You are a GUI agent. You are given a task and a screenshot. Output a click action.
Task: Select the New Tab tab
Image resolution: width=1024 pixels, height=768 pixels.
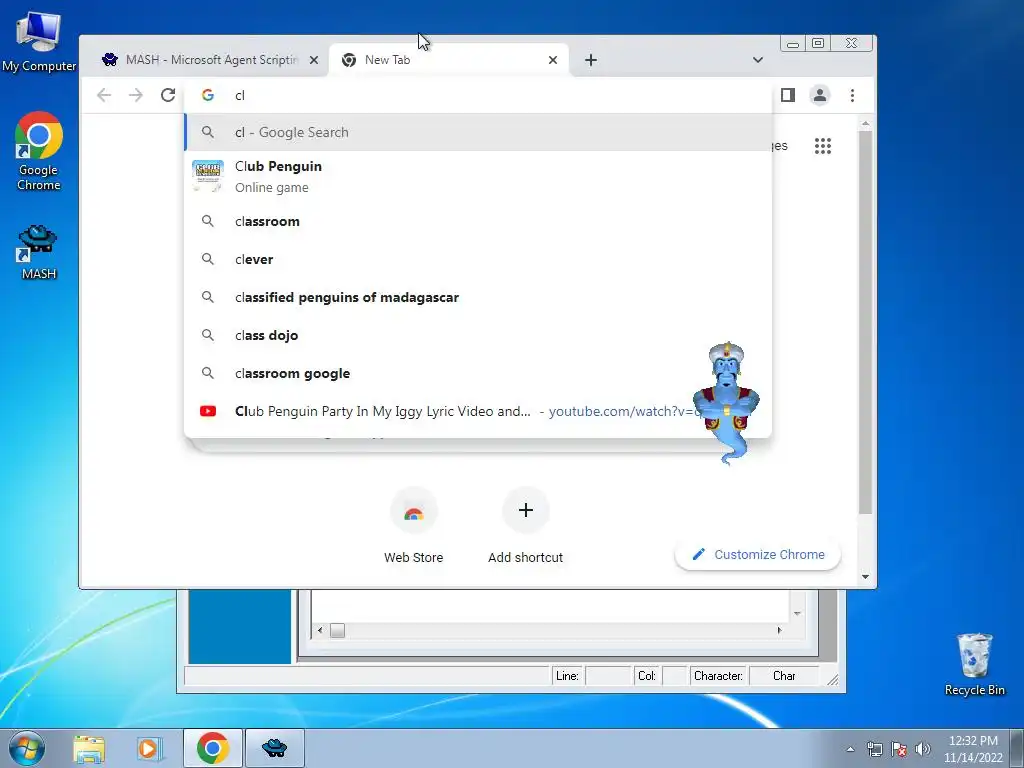pyautogui.click(x=449, y=60)
